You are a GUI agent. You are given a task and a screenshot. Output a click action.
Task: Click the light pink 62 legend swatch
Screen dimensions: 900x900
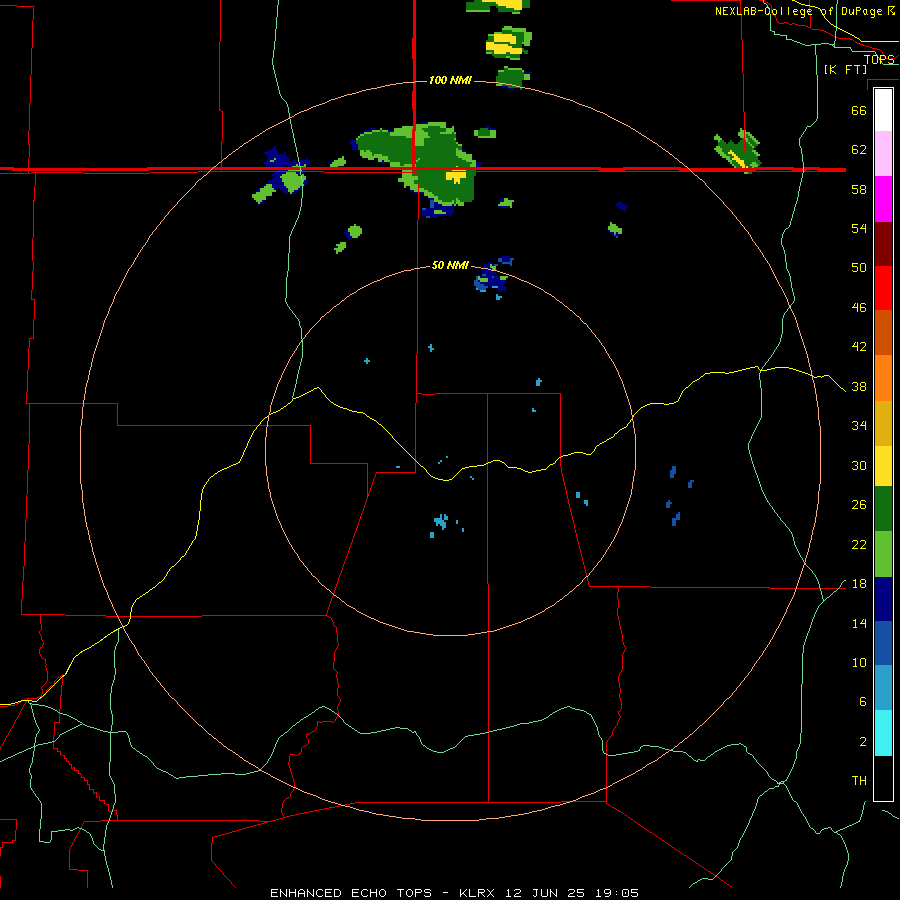(x=883, y=153)
